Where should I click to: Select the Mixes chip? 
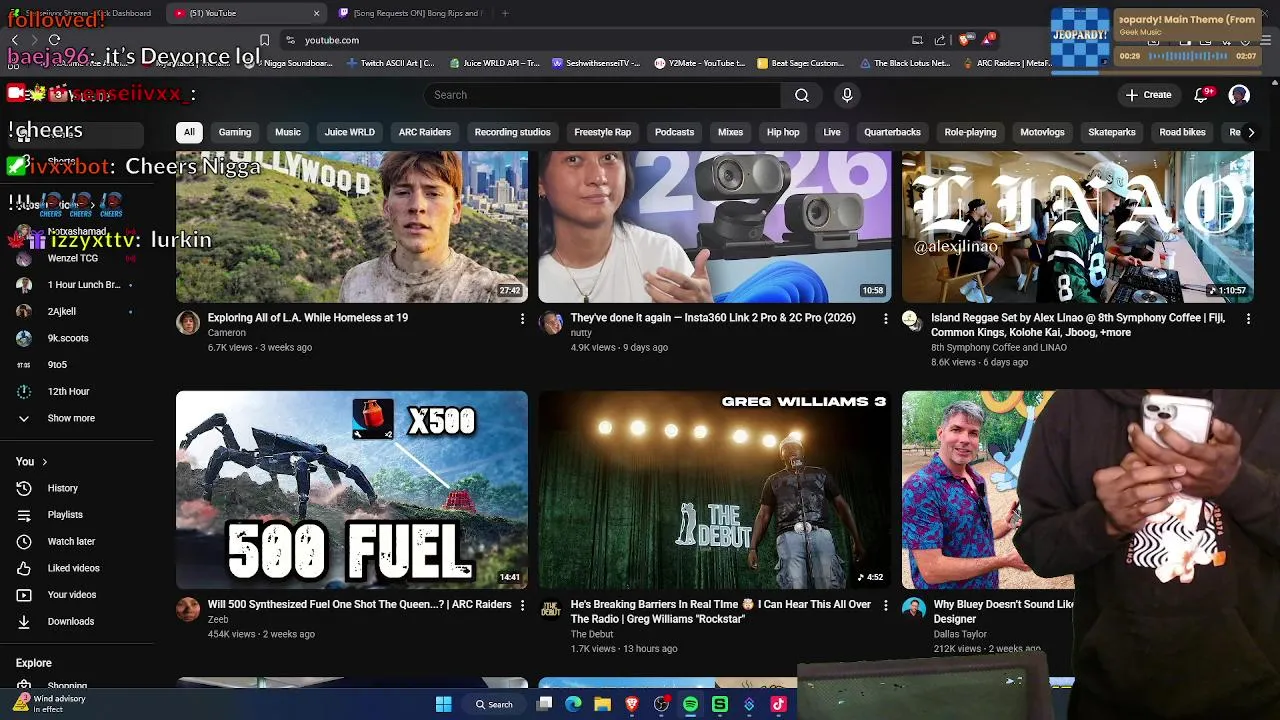point(730,132)
